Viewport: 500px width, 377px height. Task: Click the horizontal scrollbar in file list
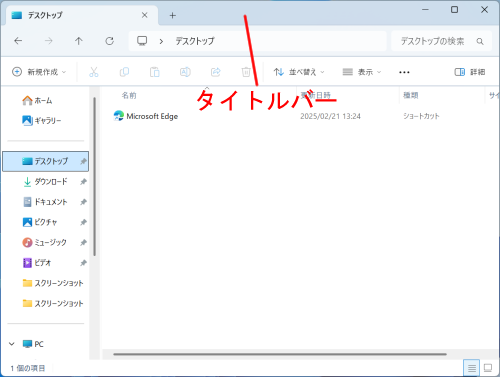point(280,354)
